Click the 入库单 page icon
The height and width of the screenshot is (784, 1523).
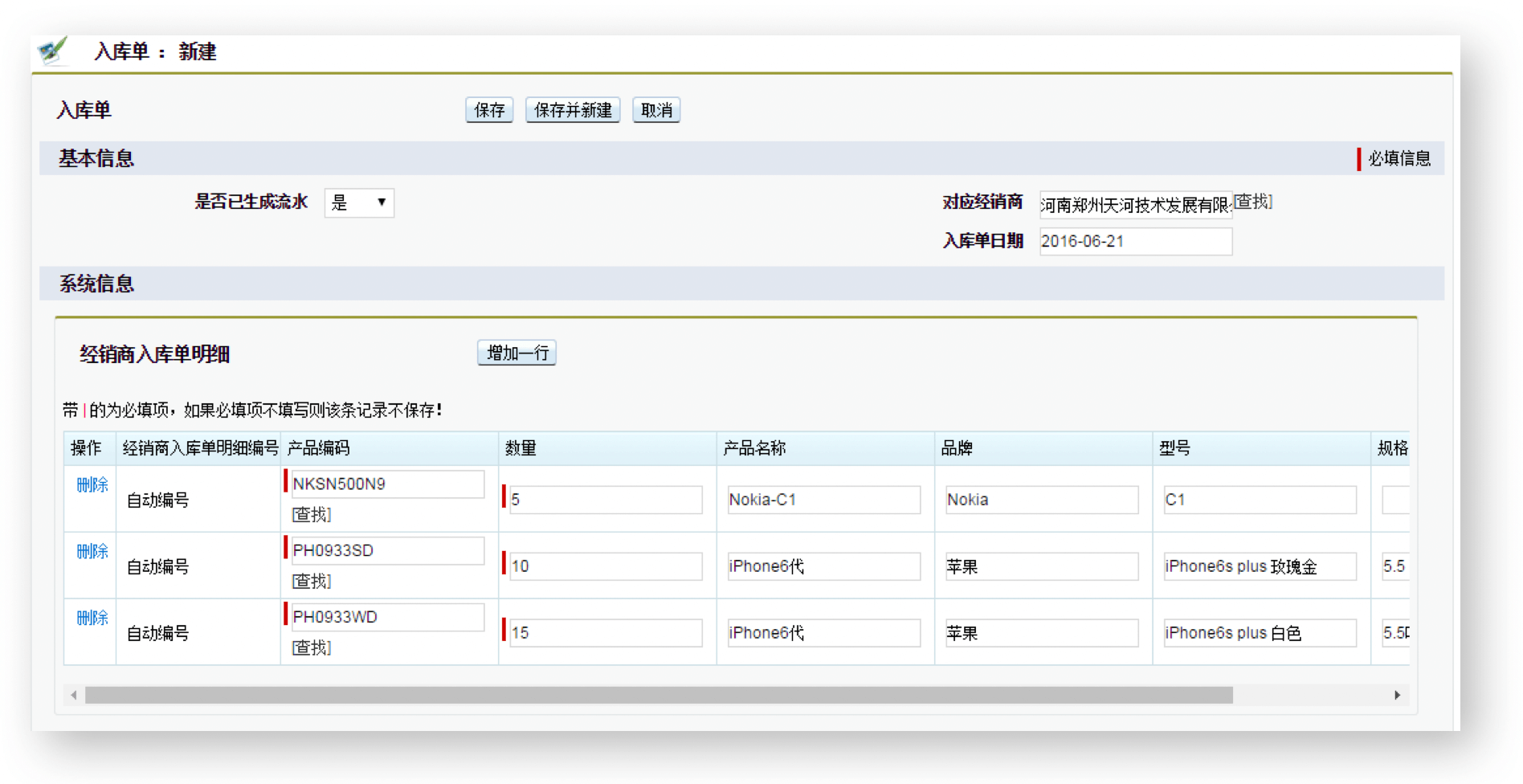point(53,51)
